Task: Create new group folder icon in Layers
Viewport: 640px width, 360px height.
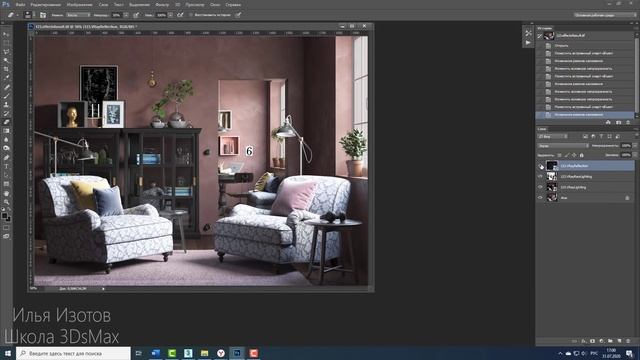Action: pos(610,341)
